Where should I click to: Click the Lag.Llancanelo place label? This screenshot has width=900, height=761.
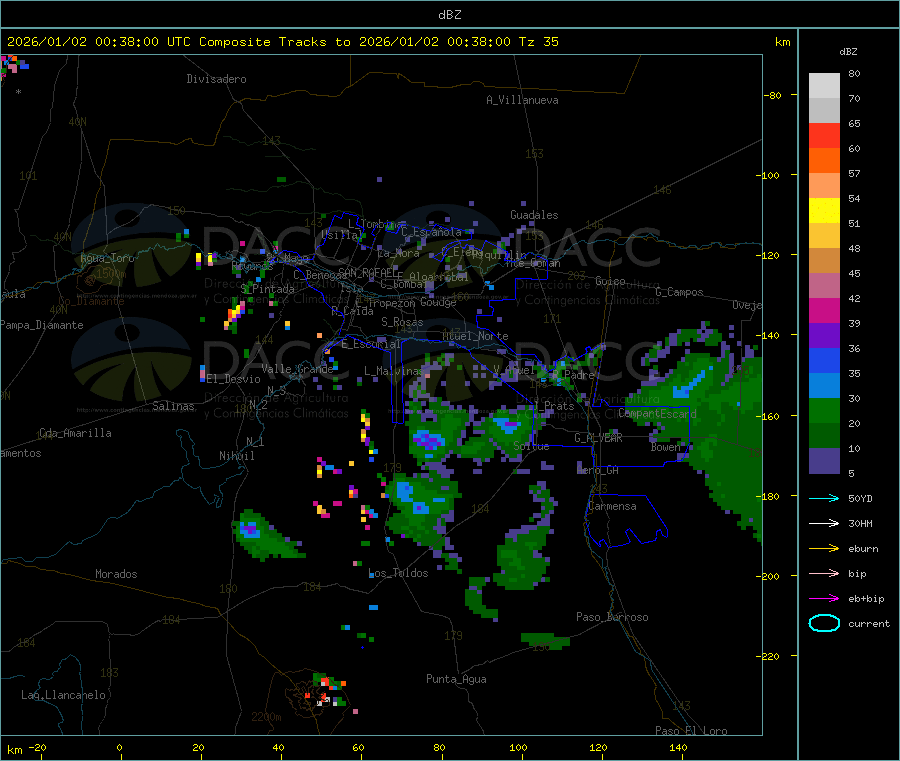[64, 695]
